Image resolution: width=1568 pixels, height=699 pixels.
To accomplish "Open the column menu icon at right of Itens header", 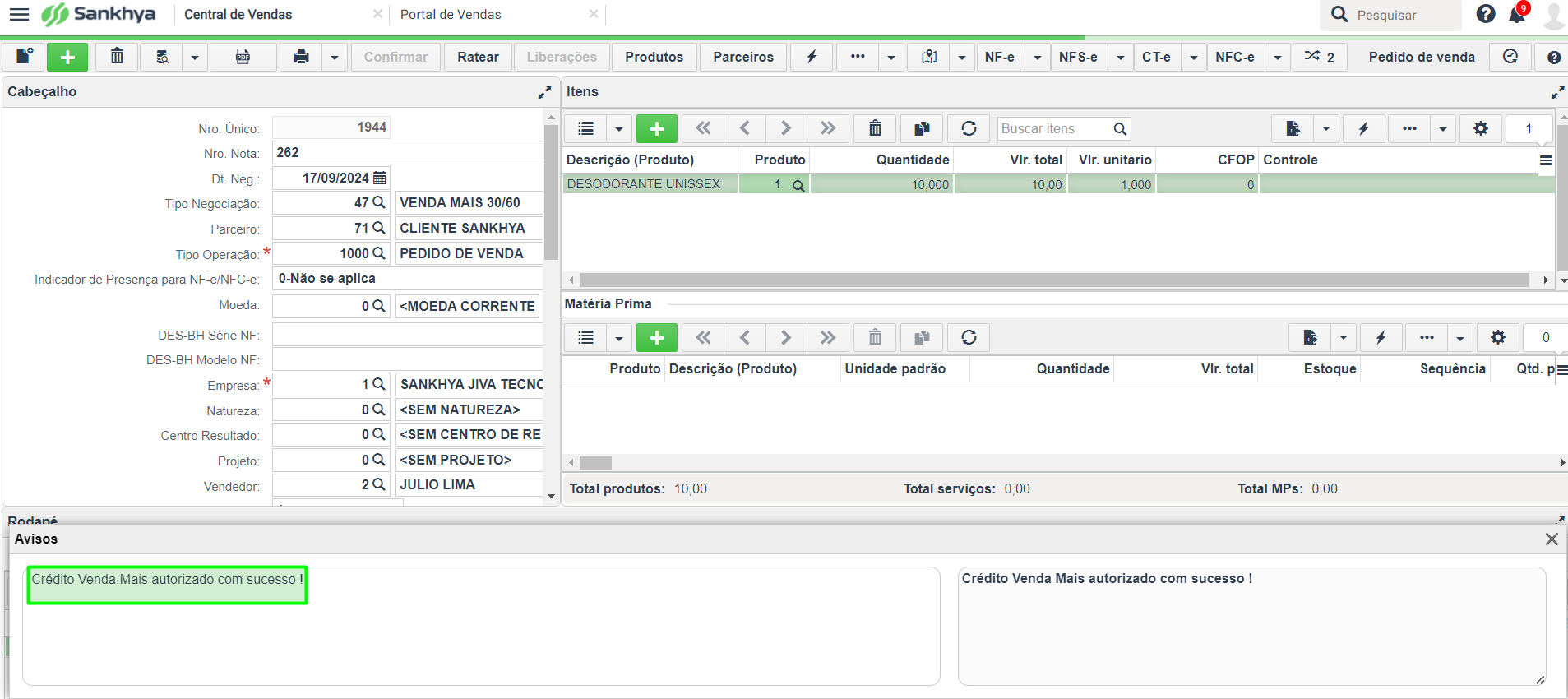I will tap(1546, 160).
